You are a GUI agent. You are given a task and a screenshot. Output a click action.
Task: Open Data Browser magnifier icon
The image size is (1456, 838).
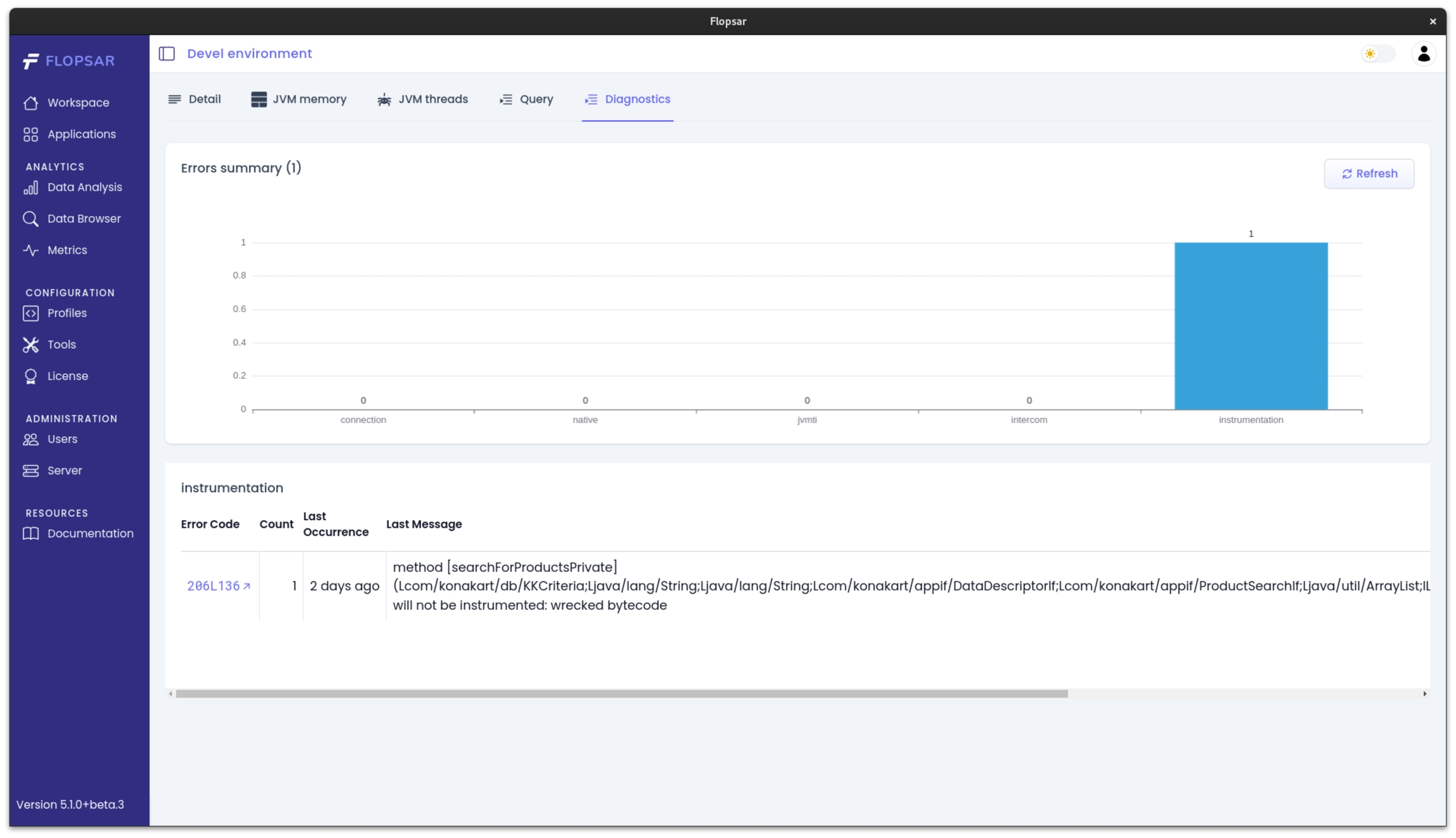tap(30, 219)
